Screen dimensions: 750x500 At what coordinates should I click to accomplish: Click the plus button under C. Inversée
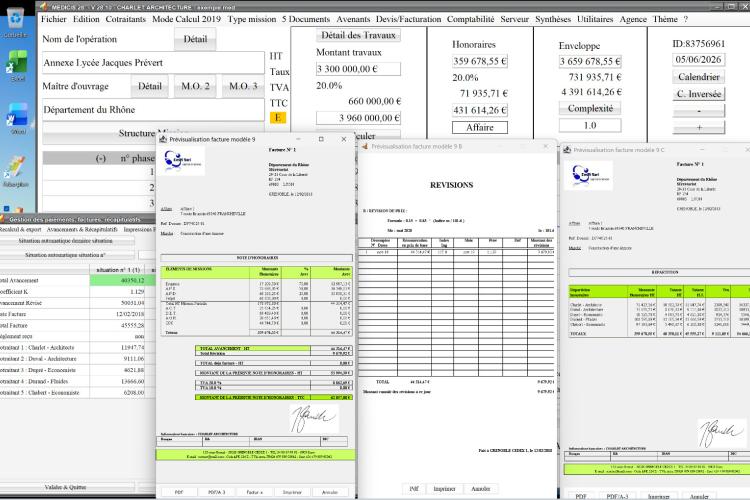[699, 128]
